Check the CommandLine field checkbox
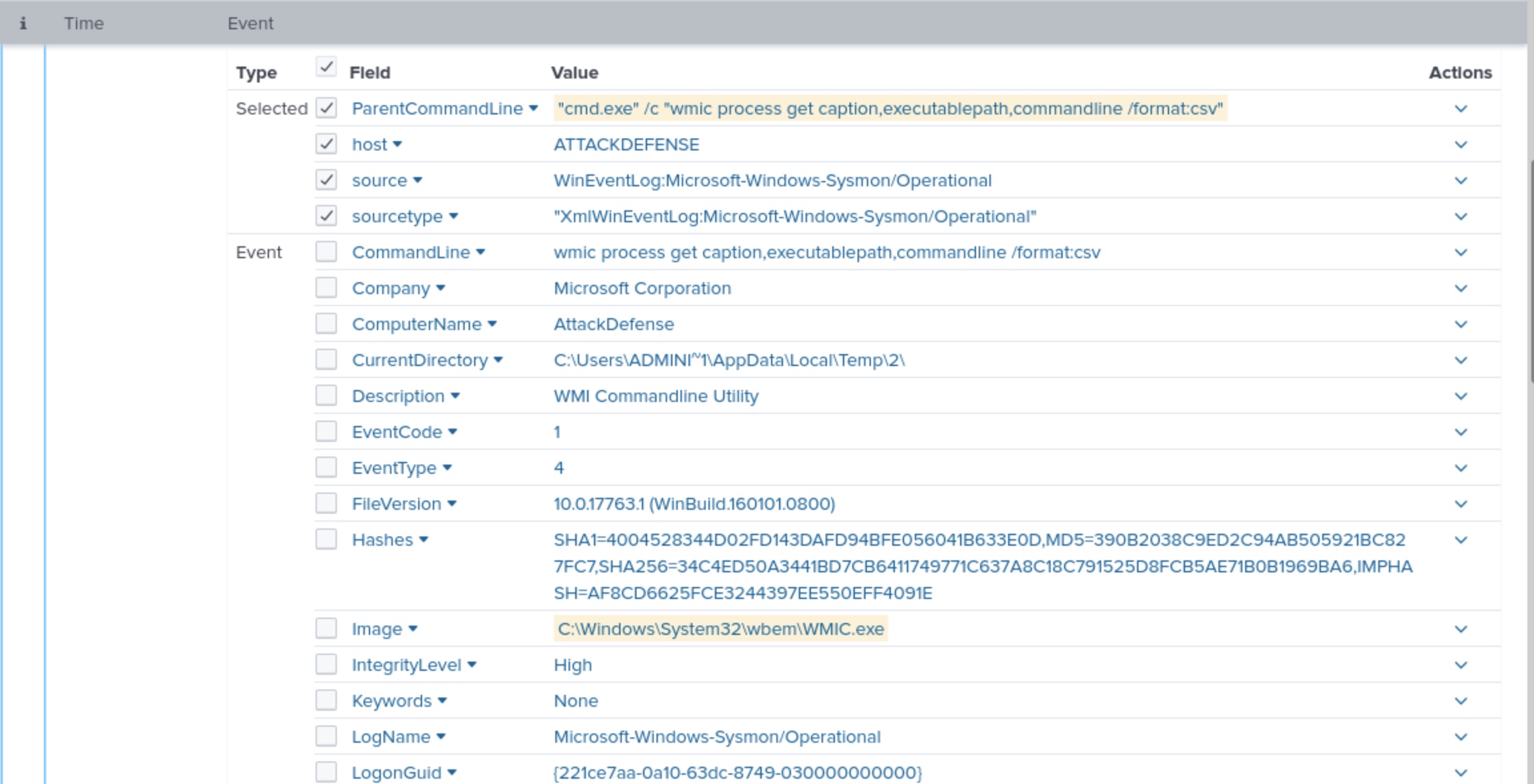Image resolution: width=1534 pixels, height=784 pixels. (326, 252)
